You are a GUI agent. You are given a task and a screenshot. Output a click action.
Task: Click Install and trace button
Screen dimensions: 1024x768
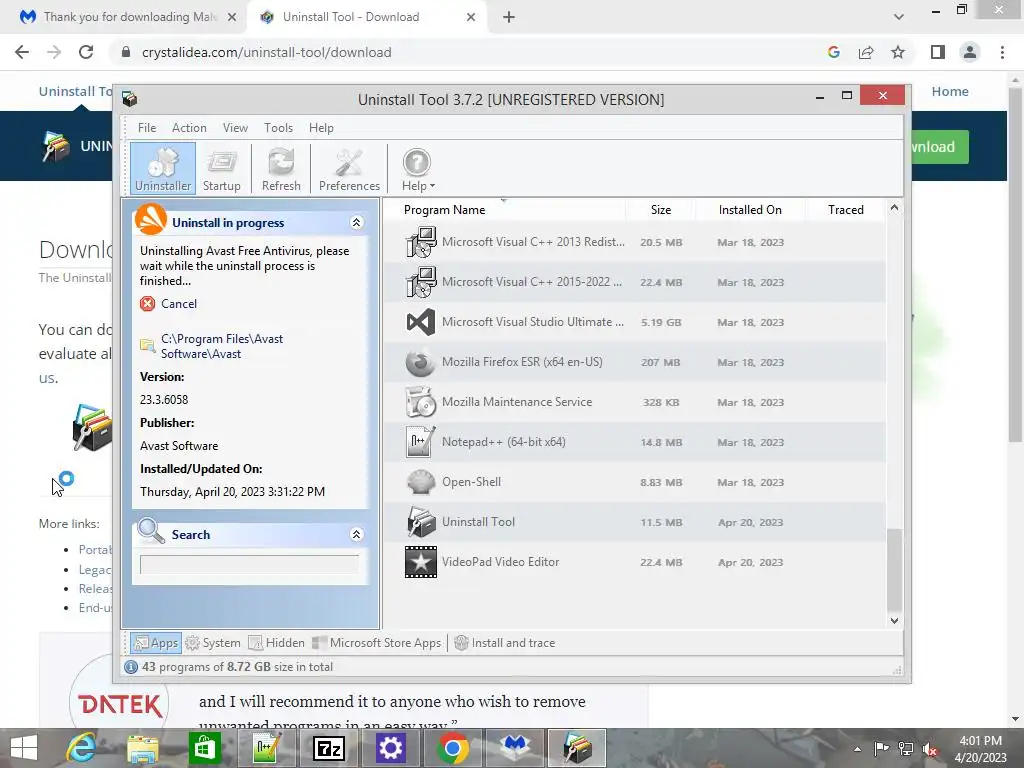point(504,643)
